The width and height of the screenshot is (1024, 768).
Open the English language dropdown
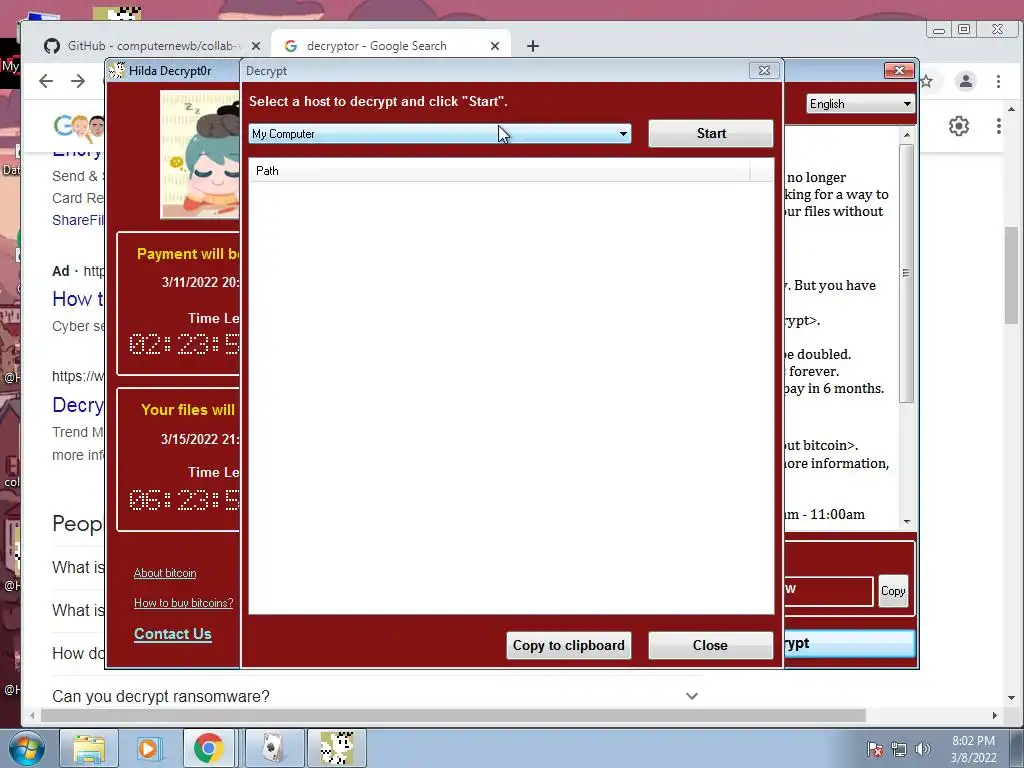pyautogui.click(x=860, y=104)
